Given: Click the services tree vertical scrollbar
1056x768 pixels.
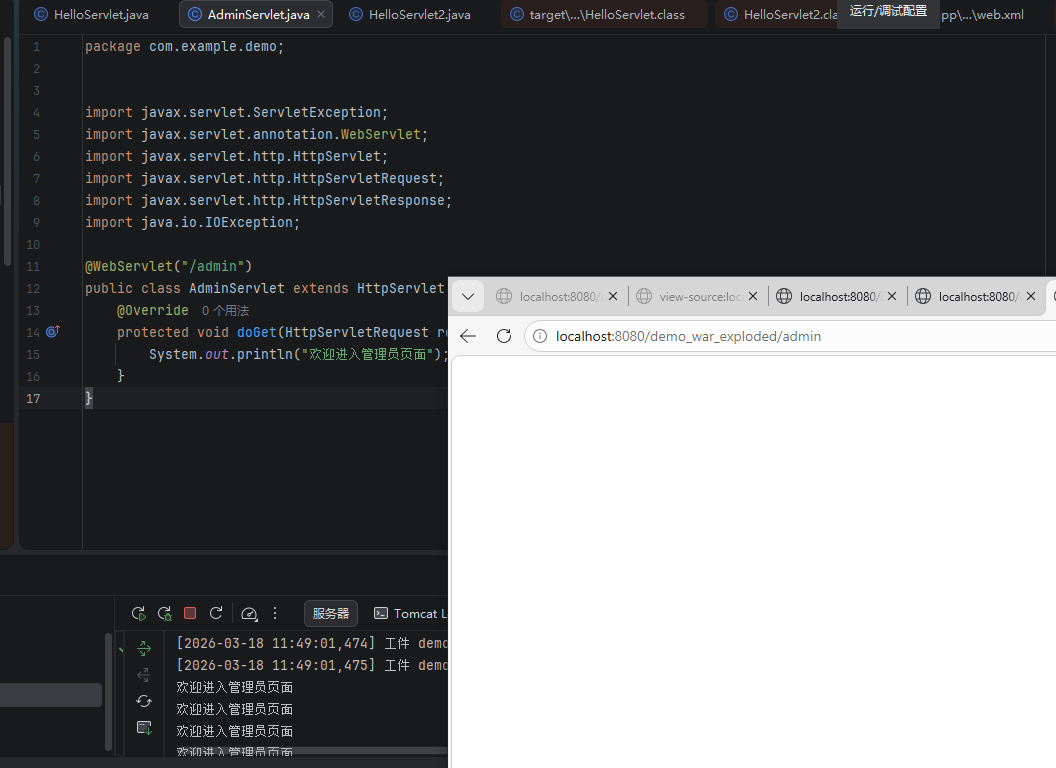Looking at the screenshot, I should pos(108,692).
